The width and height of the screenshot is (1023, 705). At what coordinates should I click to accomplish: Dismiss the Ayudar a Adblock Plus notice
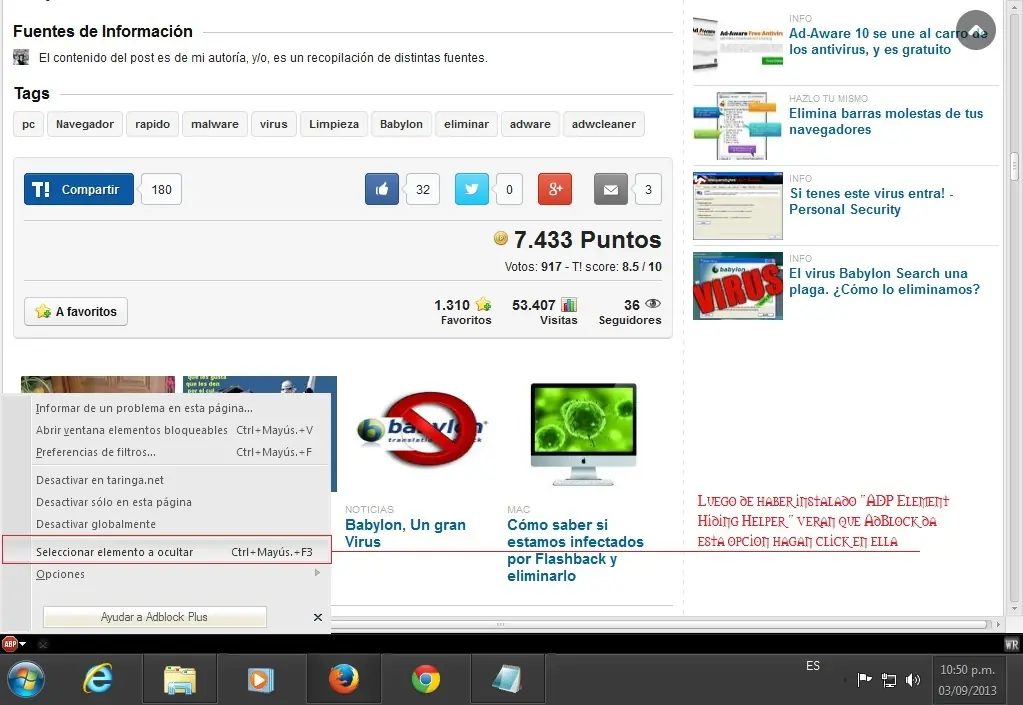click(318, 617)
